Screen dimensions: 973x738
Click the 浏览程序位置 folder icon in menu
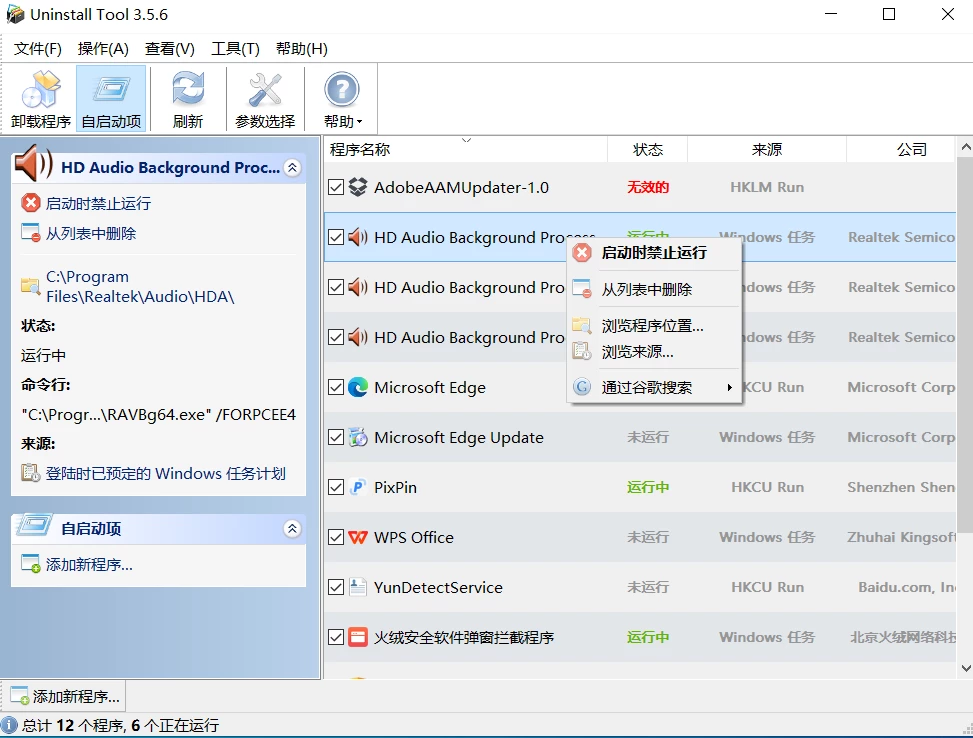582,325
